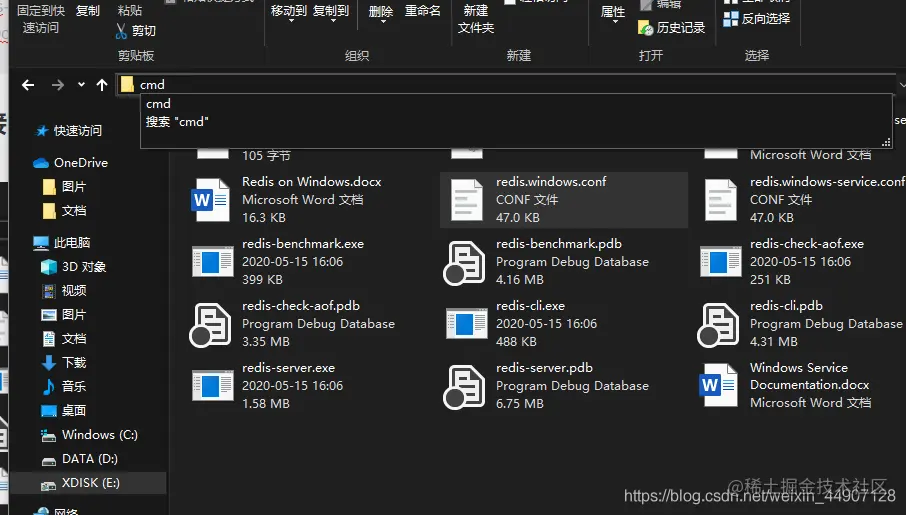The image size is (906, 515).
Task: Open 桌面 in the sidebar
Action: coord(65,410)
